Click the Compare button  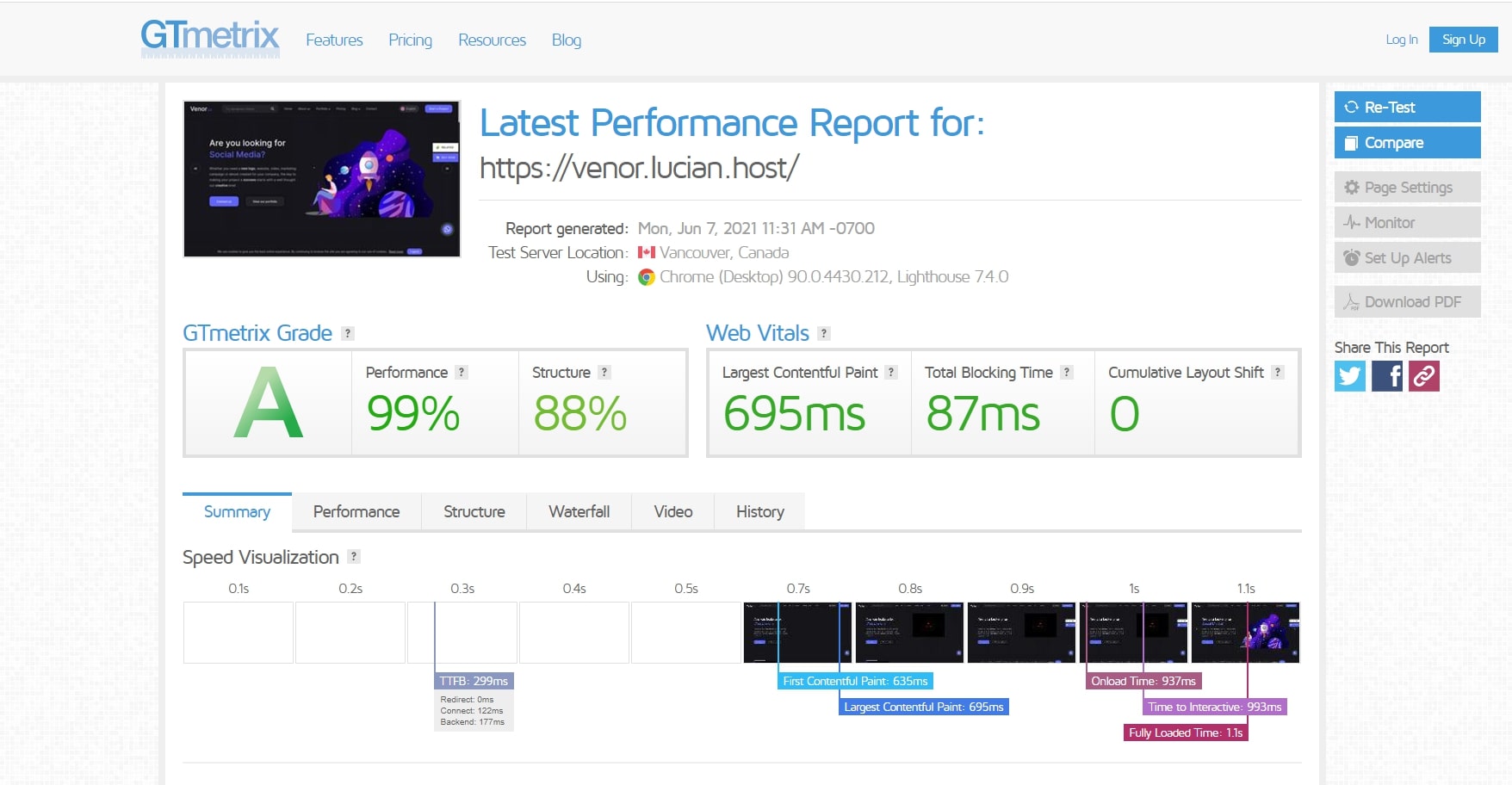[x=1408, y=143]
